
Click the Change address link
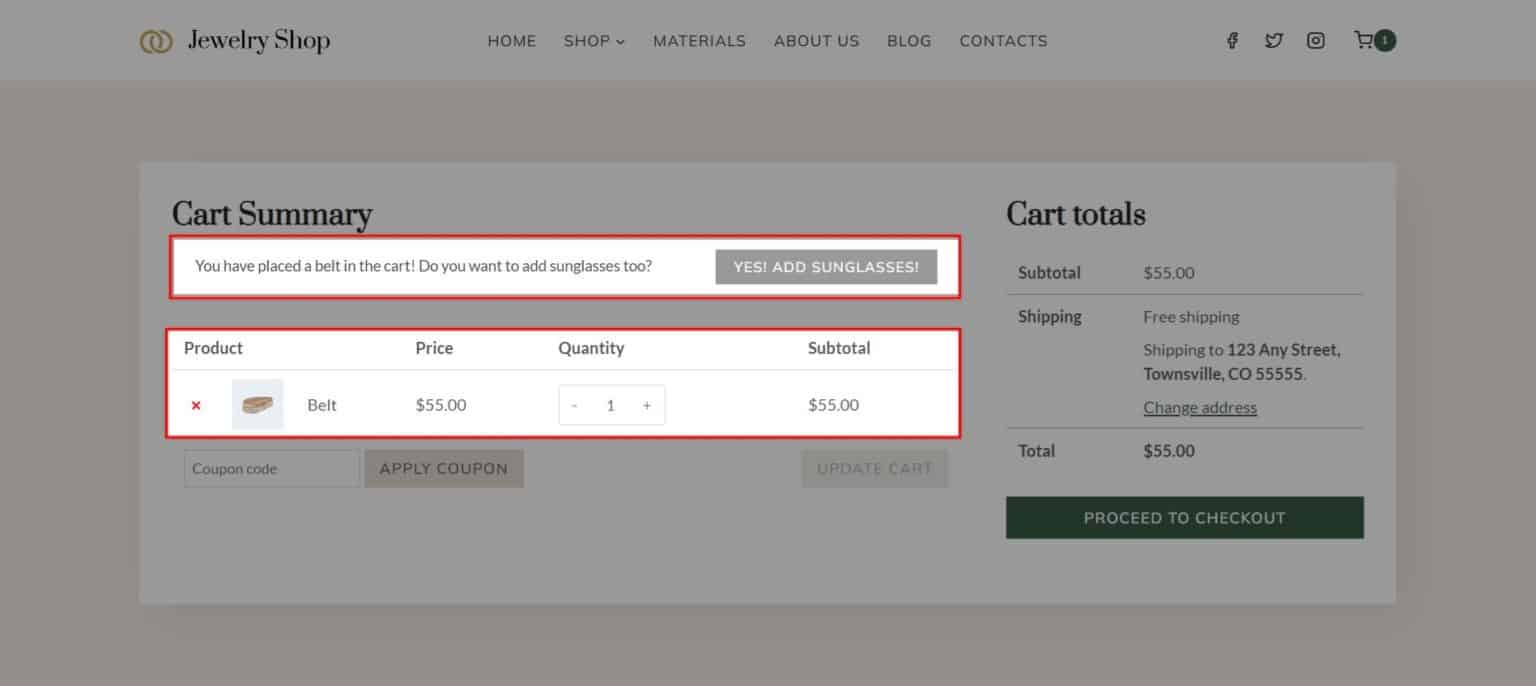click(1200, 408)
